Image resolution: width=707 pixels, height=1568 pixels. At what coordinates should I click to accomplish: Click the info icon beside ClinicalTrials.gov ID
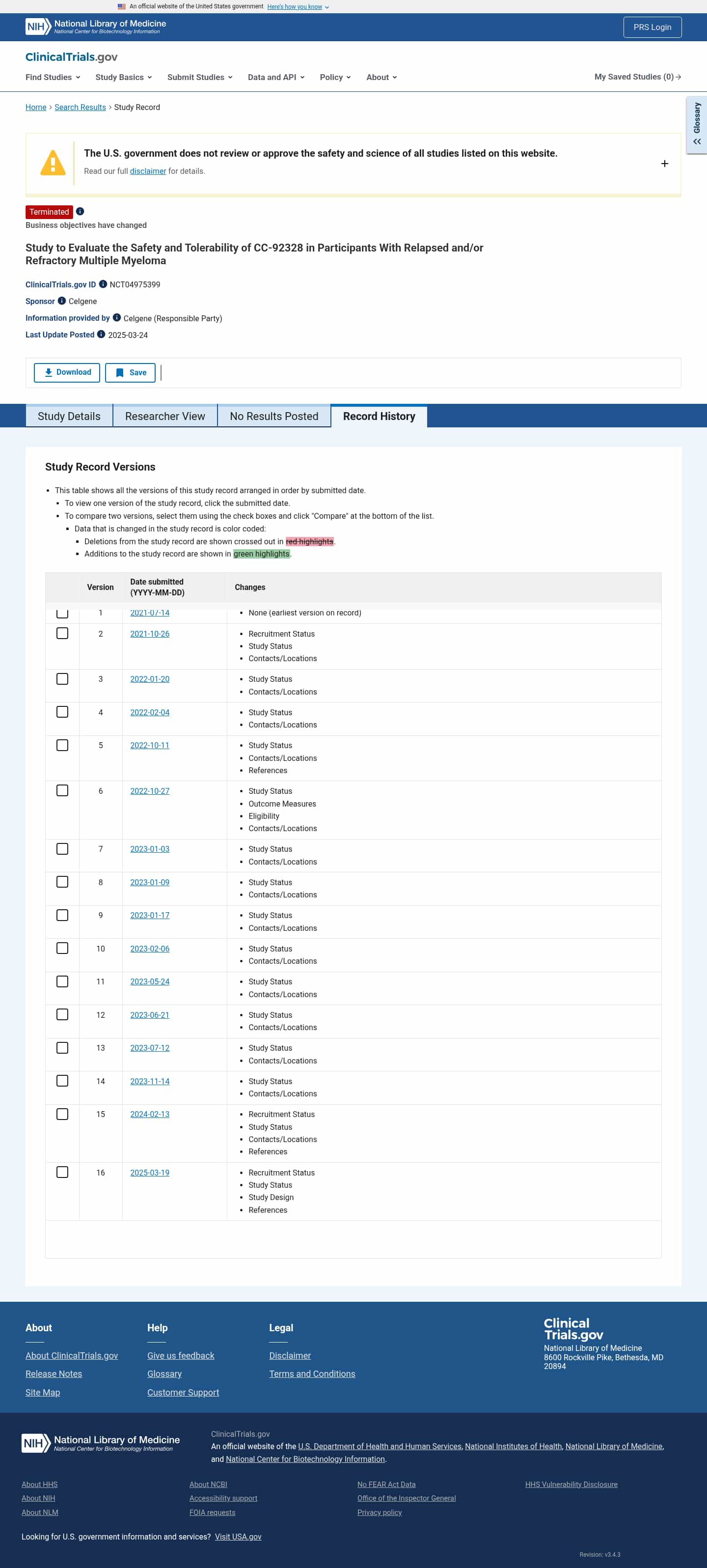click(x=103, y=283)
